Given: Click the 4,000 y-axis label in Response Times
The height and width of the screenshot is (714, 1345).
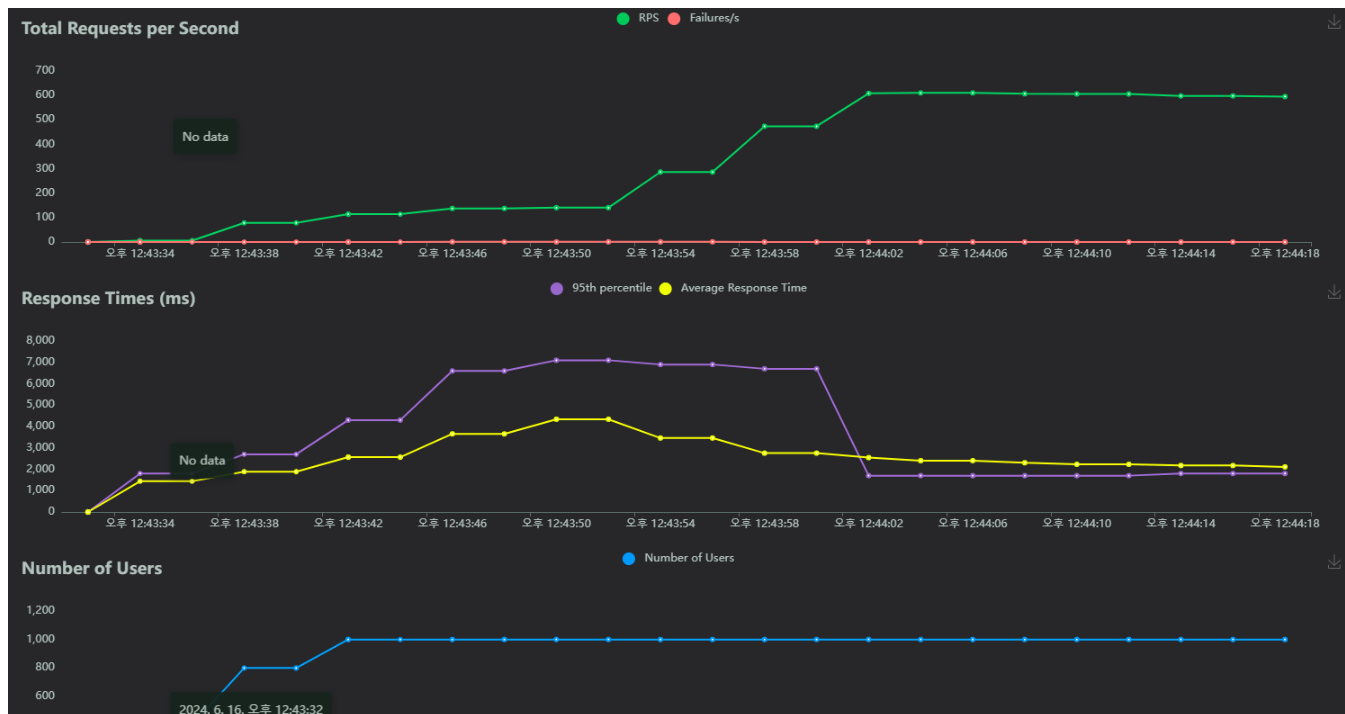Looking at the screenshot, I should tap(39, 426).
